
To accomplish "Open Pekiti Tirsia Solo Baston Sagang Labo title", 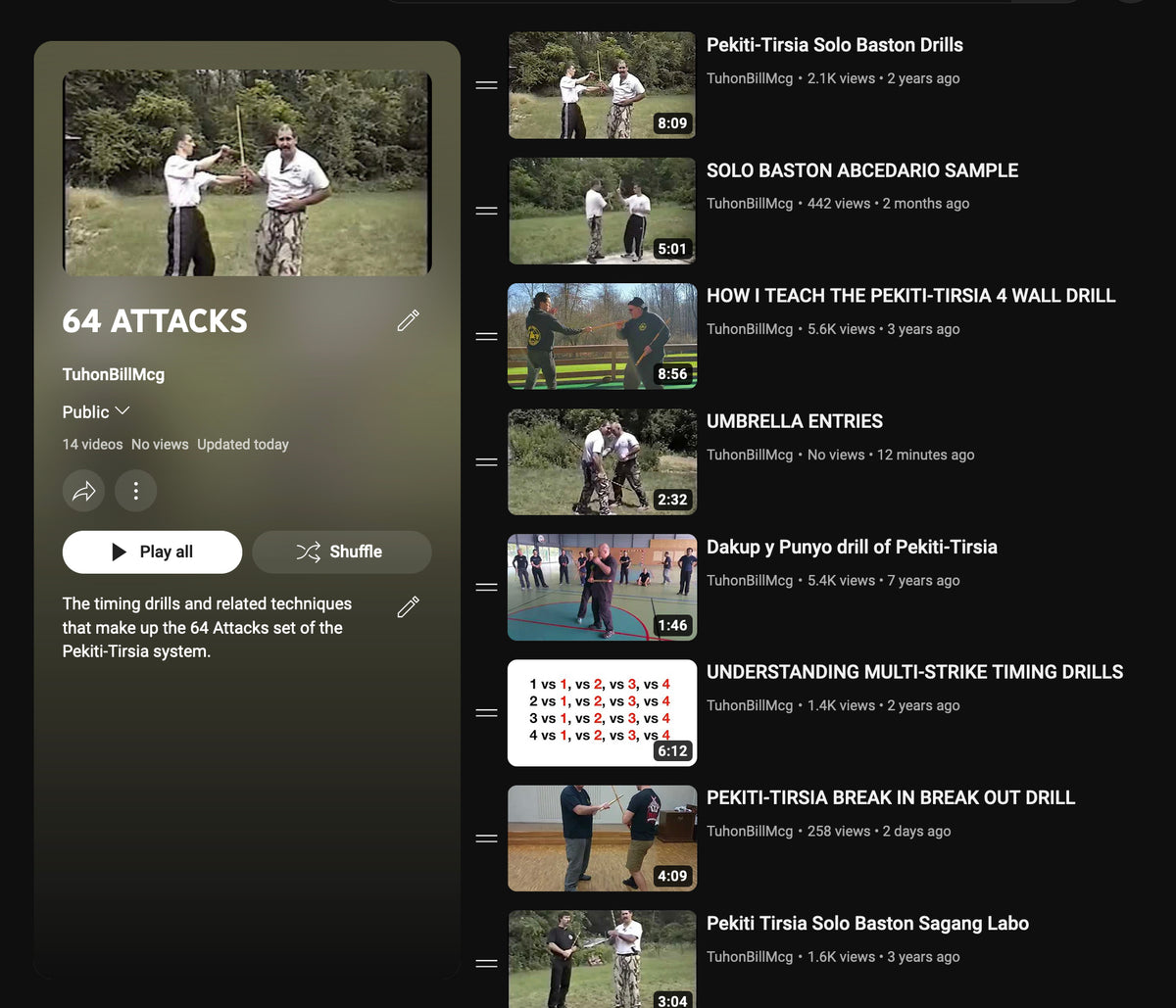I will 867,923.
